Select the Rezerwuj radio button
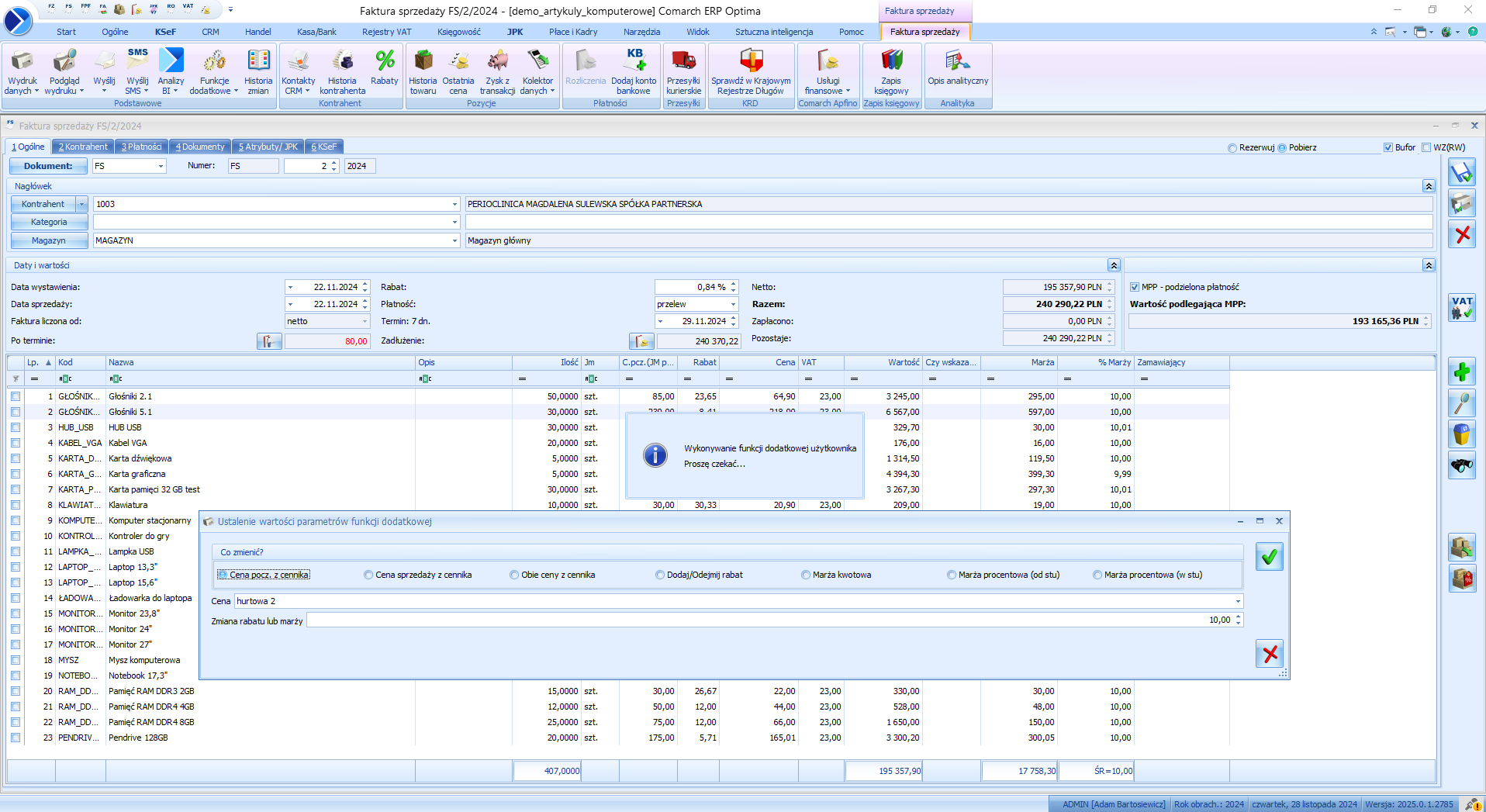 [x=1232, y=148]
